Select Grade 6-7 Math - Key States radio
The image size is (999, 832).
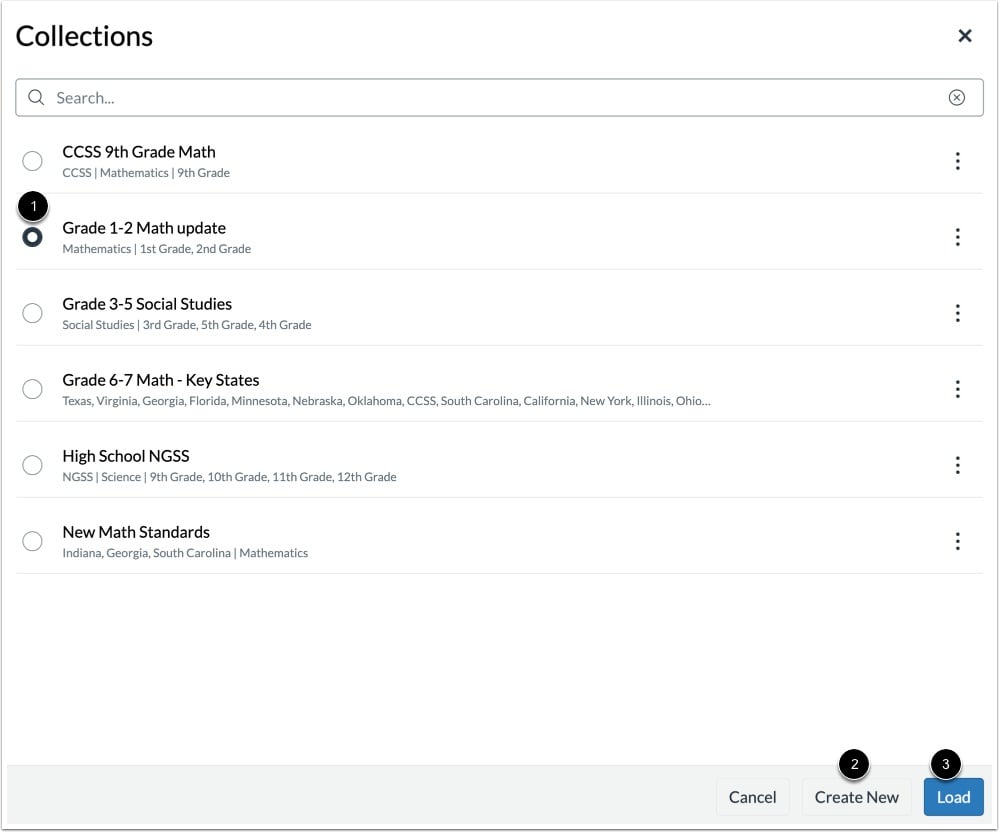coord(33,389)
